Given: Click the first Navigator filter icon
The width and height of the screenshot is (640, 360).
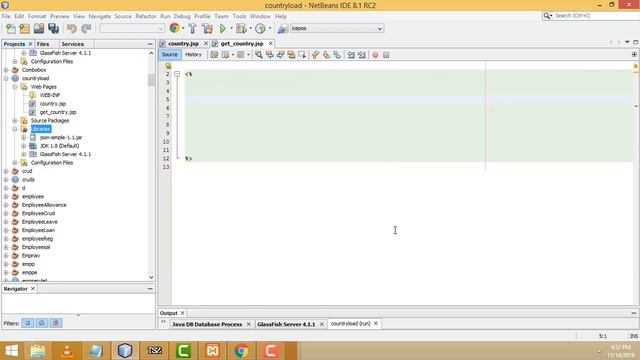Looking at the screenshot, I should click(x=28, y=323).
